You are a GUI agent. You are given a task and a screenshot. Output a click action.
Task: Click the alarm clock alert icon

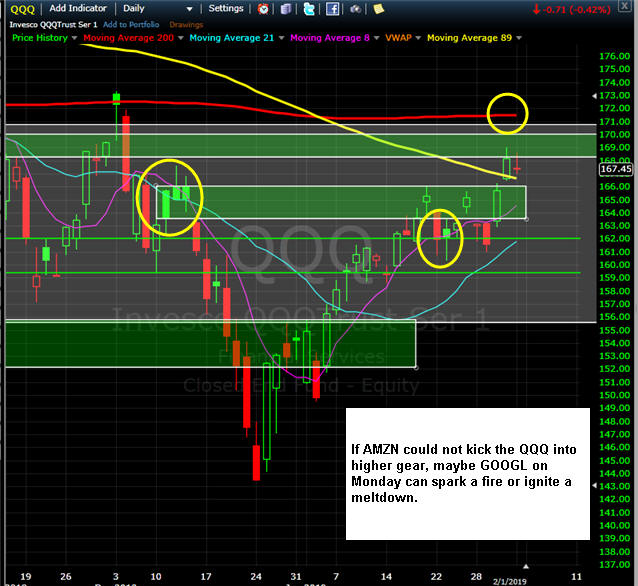[x=262, y=9]
